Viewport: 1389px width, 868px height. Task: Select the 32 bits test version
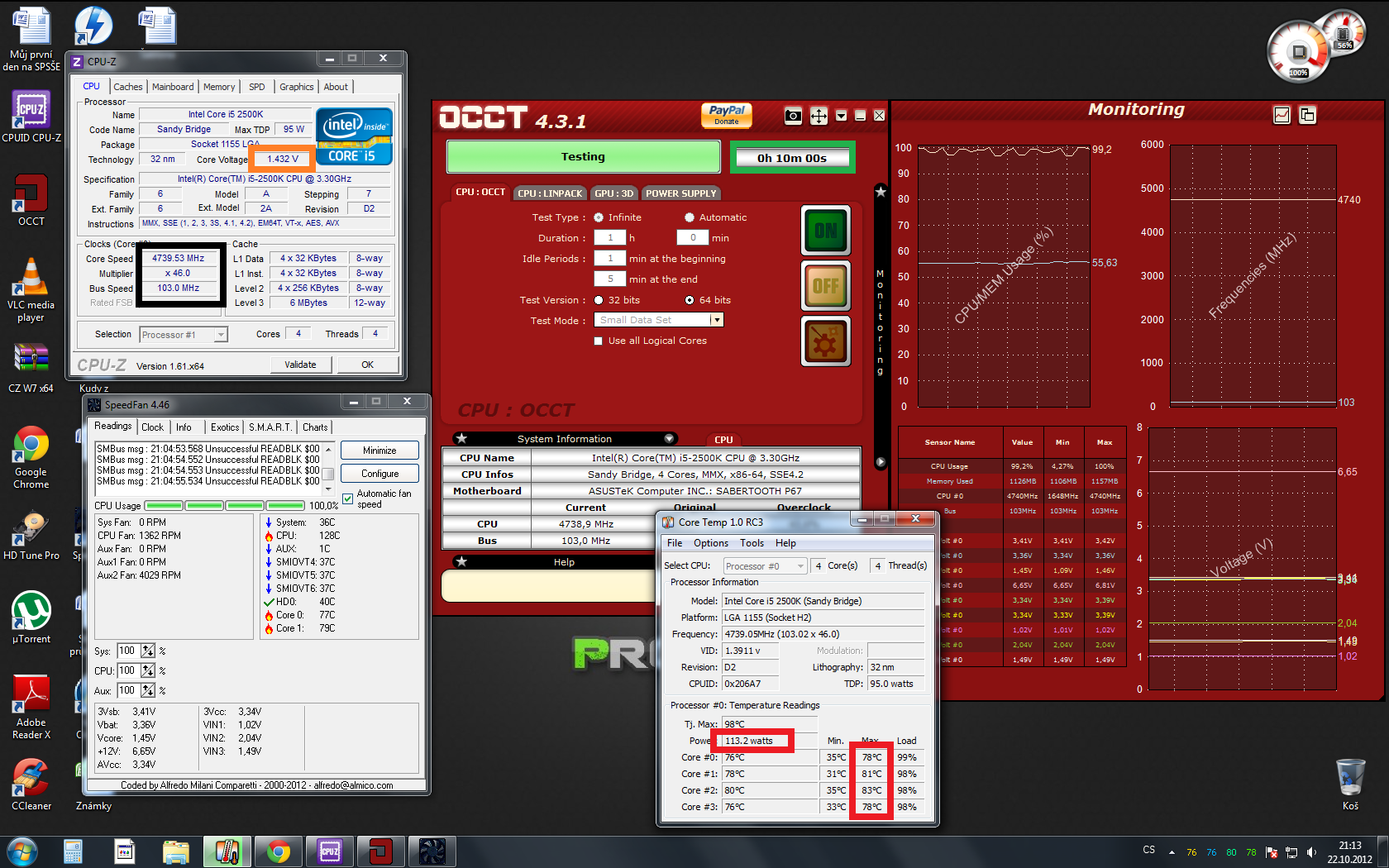599,300
